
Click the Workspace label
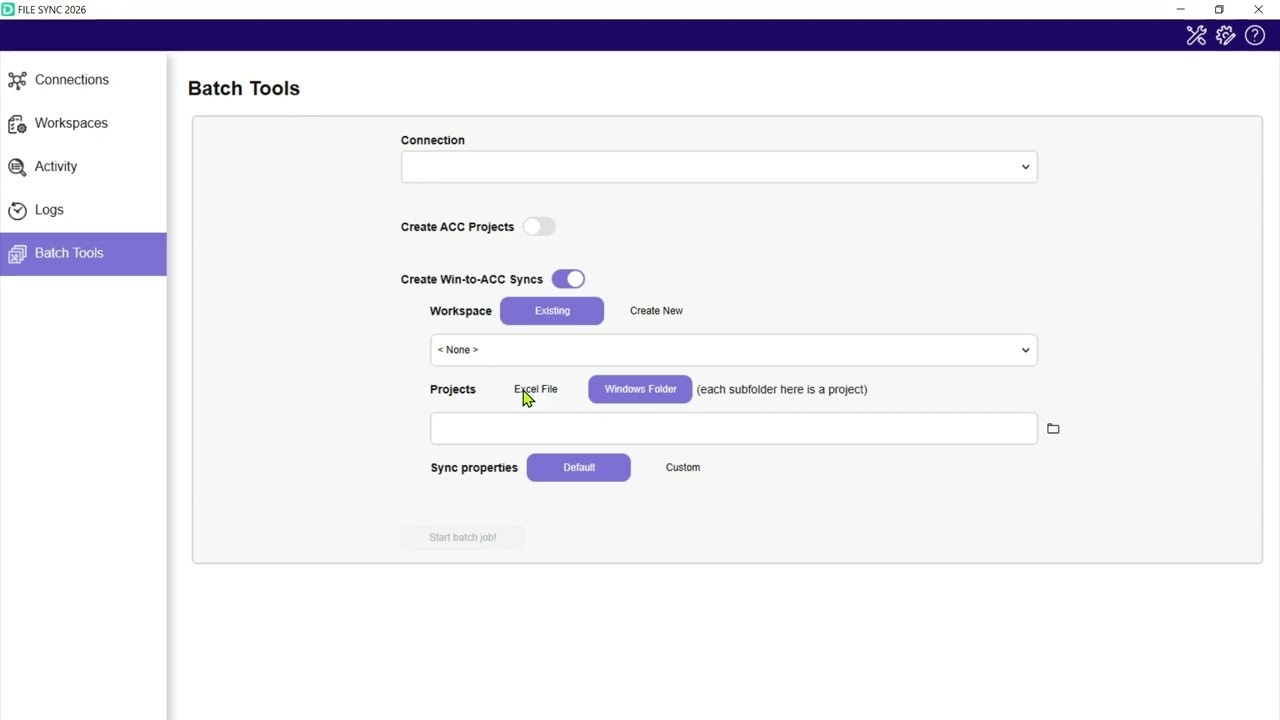(x=461, y=311)
